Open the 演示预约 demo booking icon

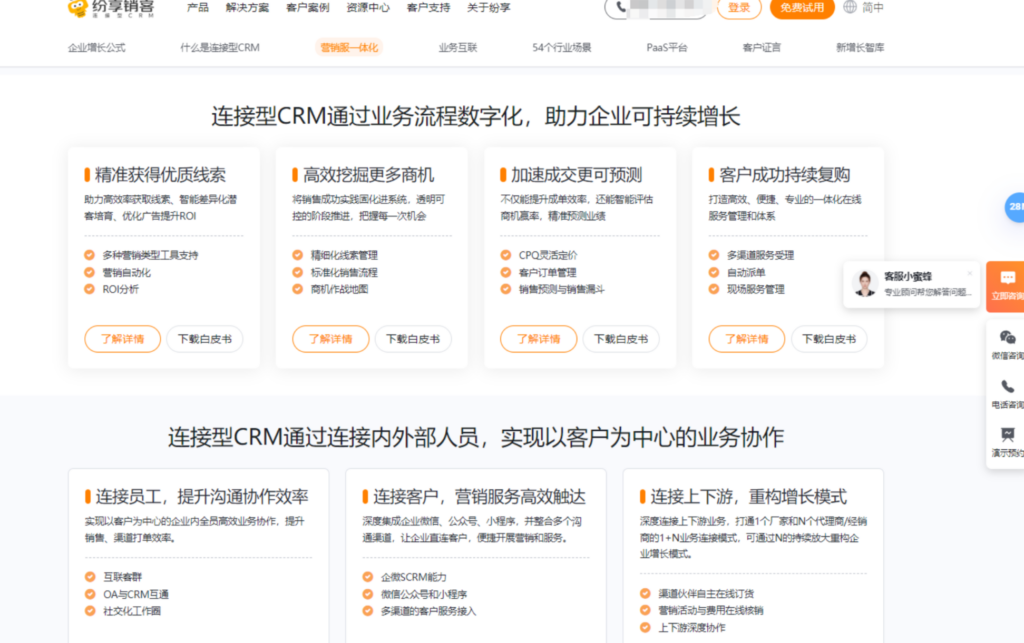pyautogui.click(x=1010, y=440)
